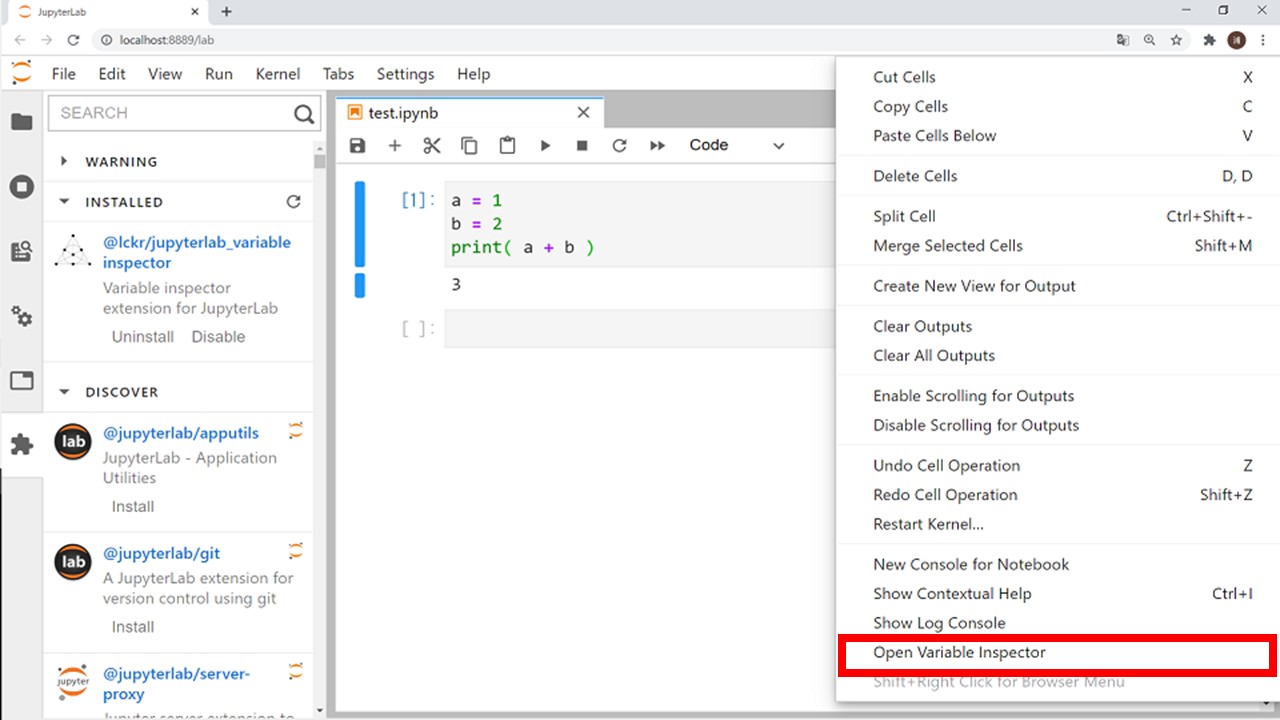Viewport: 1280px width, 720px height.
Task: Open the Help menu
Action: (x=474, y=74)
